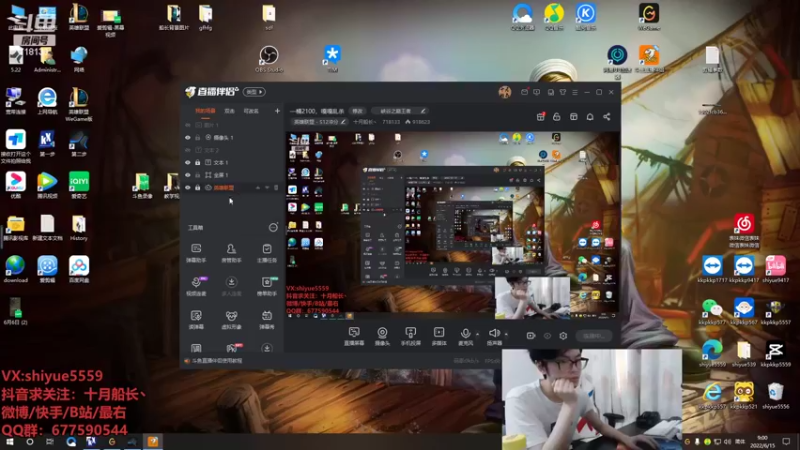The image size is (800, 450).
Task: Open the danmaku show tool (弹幕秀)
Action: [266, 320]
